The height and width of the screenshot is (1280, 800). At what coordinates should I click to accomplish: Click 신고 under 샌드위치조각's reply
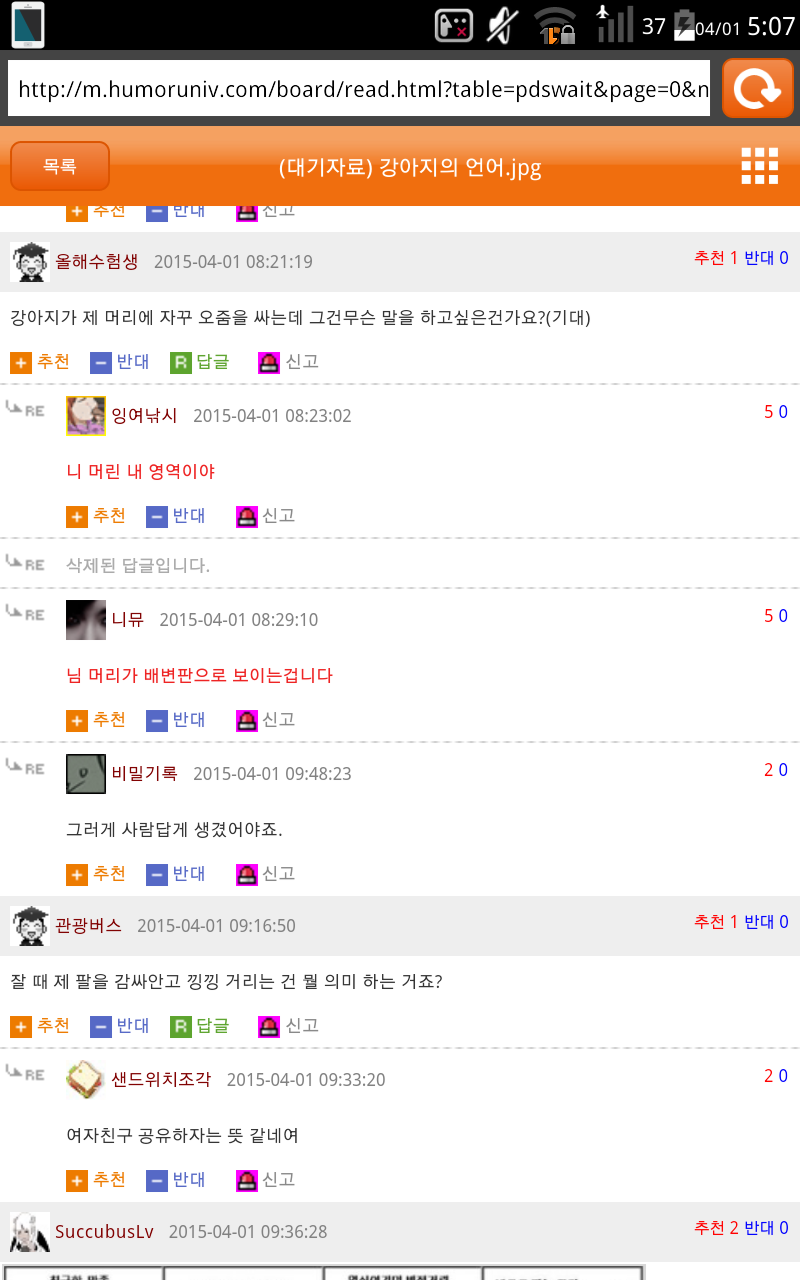point(266,1179)
